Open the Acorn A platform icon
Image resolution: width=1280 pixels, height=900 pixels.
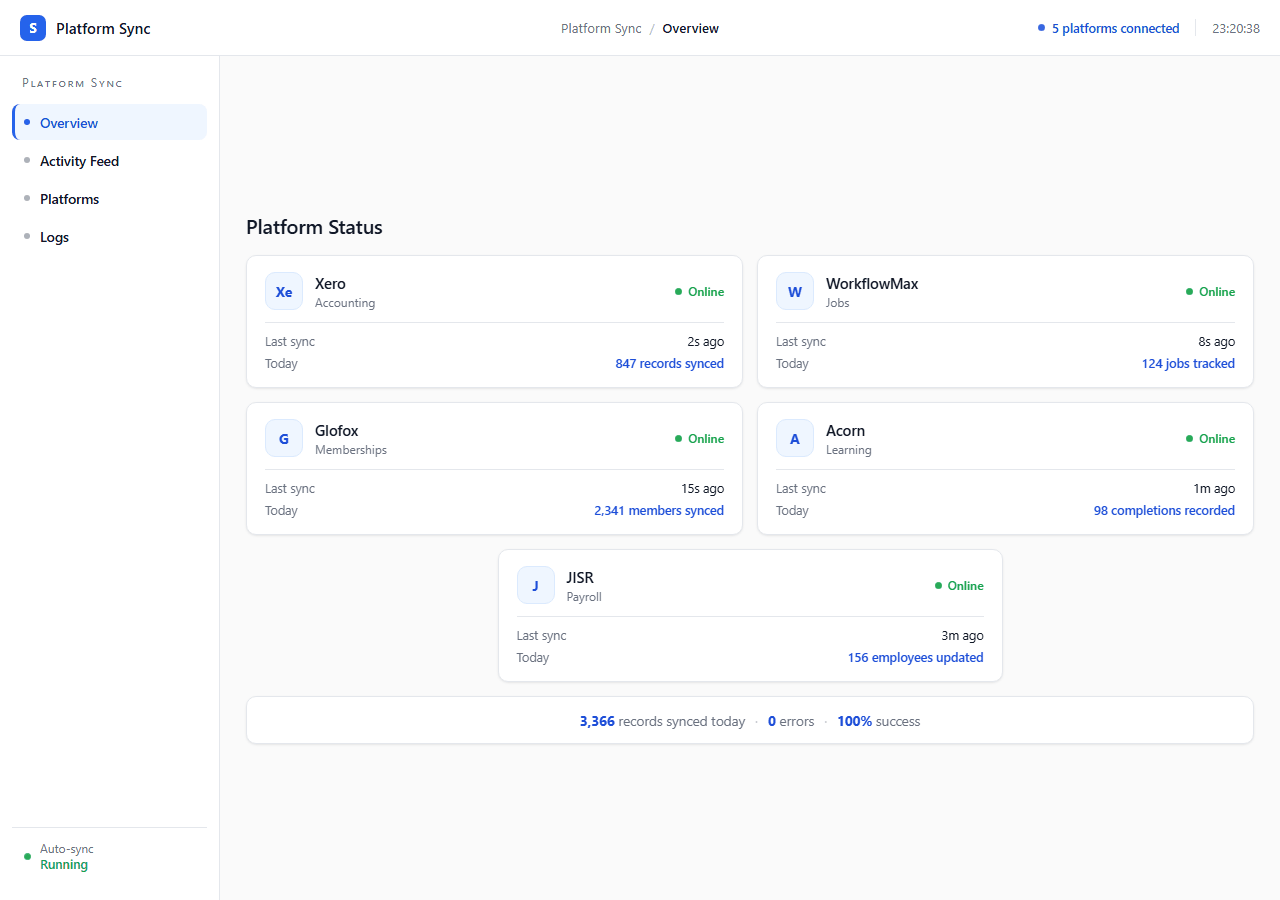coord(795,439)
